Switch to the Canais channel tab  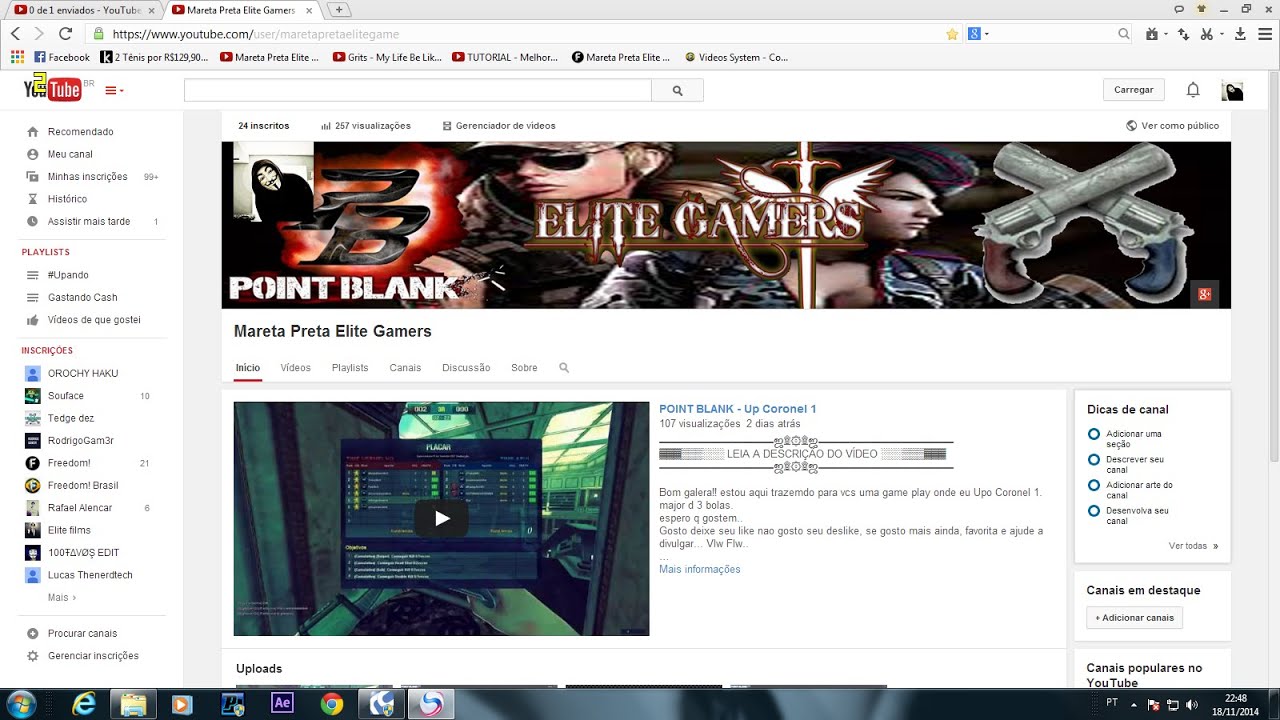point(405,368)
